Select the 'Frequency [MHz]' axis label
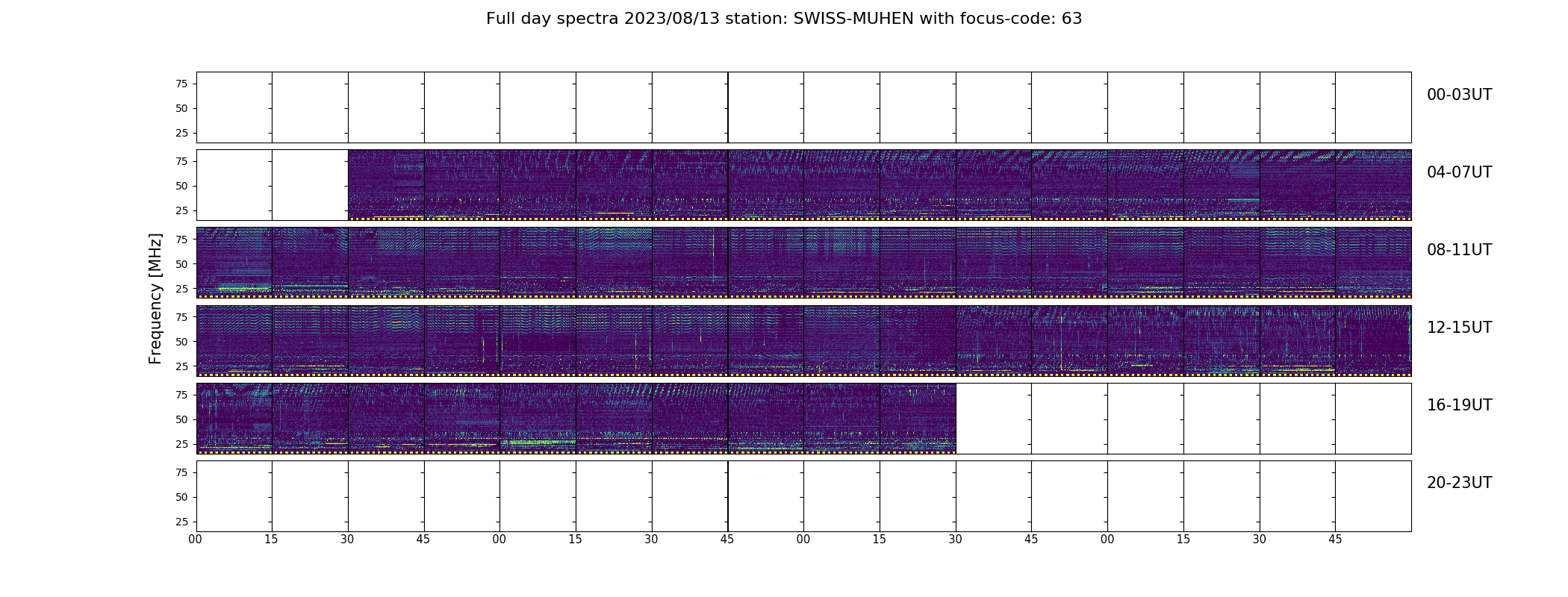 coord(155,298)
